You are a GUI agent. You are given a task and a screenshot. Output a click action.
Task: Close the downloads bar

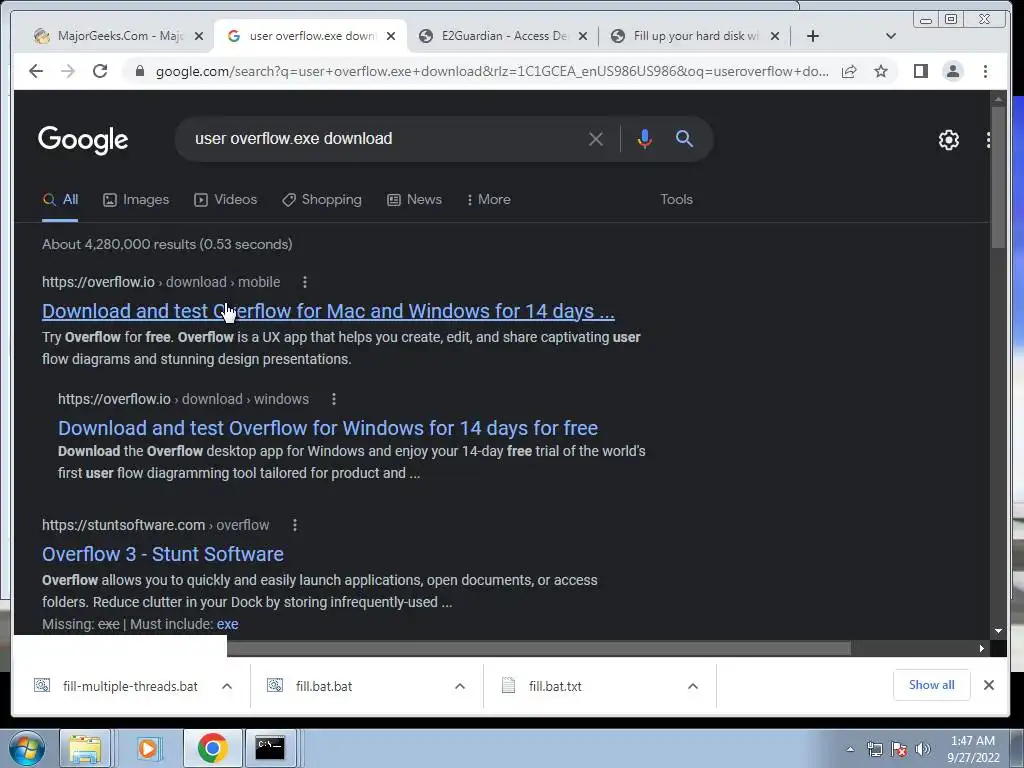pos(989,685)
